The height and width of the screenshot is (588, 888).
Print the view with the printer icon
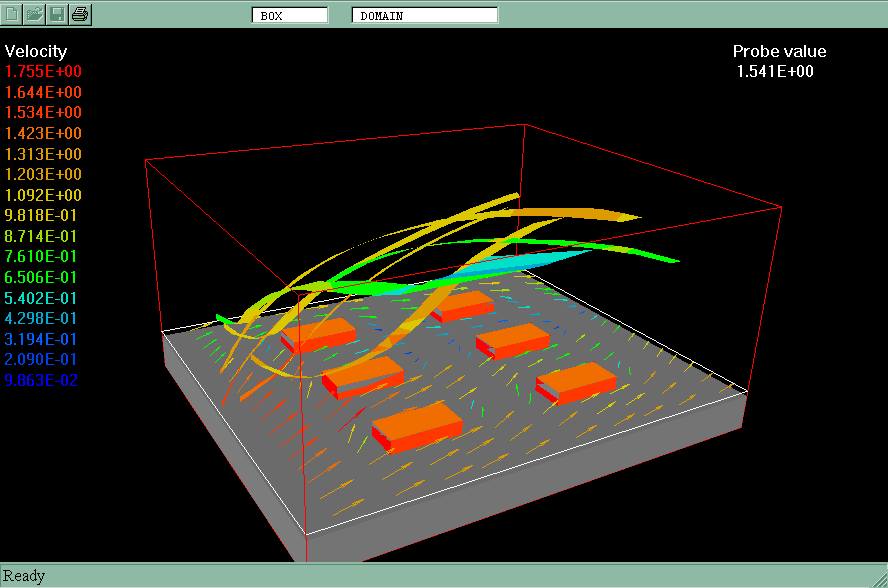coord(81,14)
